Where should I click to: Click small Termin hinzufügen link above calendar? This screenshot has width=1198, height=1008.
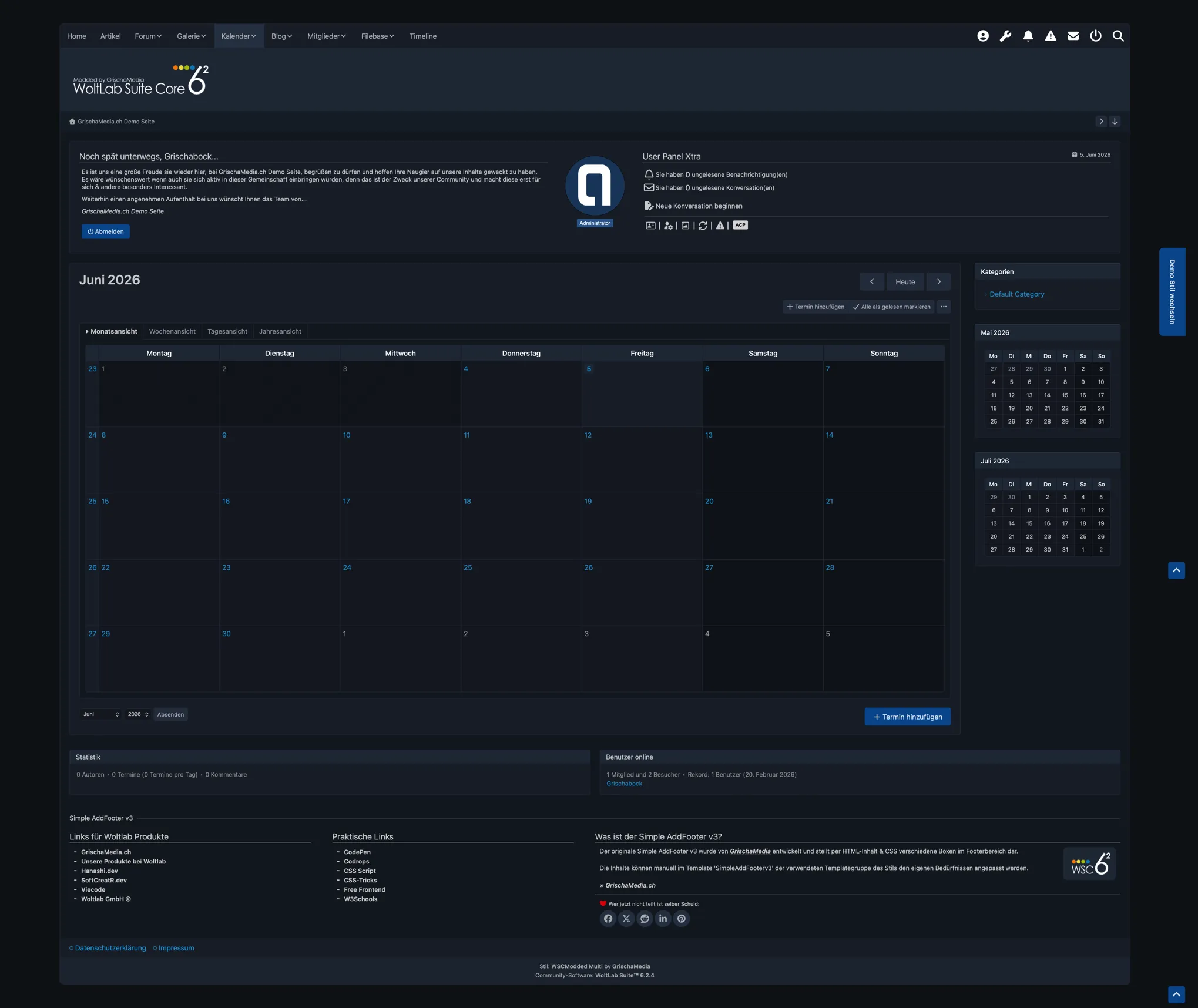[x=816, y=307]
